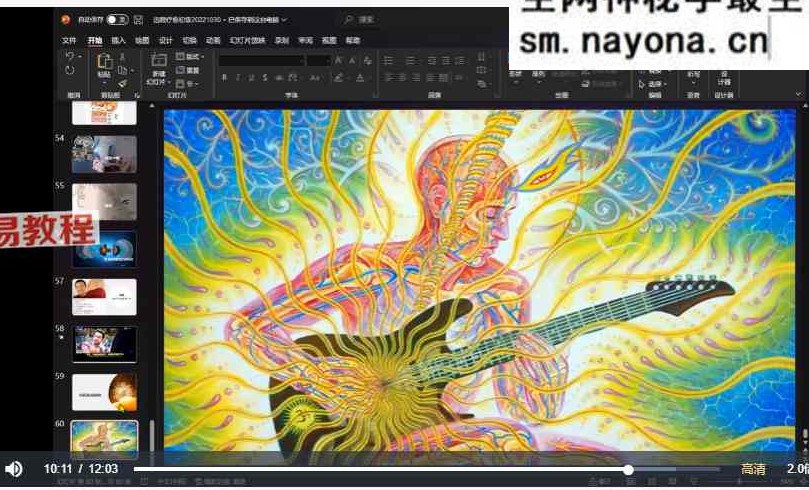Image resolution: width=809 pixels, height=490 pixels.
Task: Click the Align Left paragraph icon
Action: coord(388,78)
